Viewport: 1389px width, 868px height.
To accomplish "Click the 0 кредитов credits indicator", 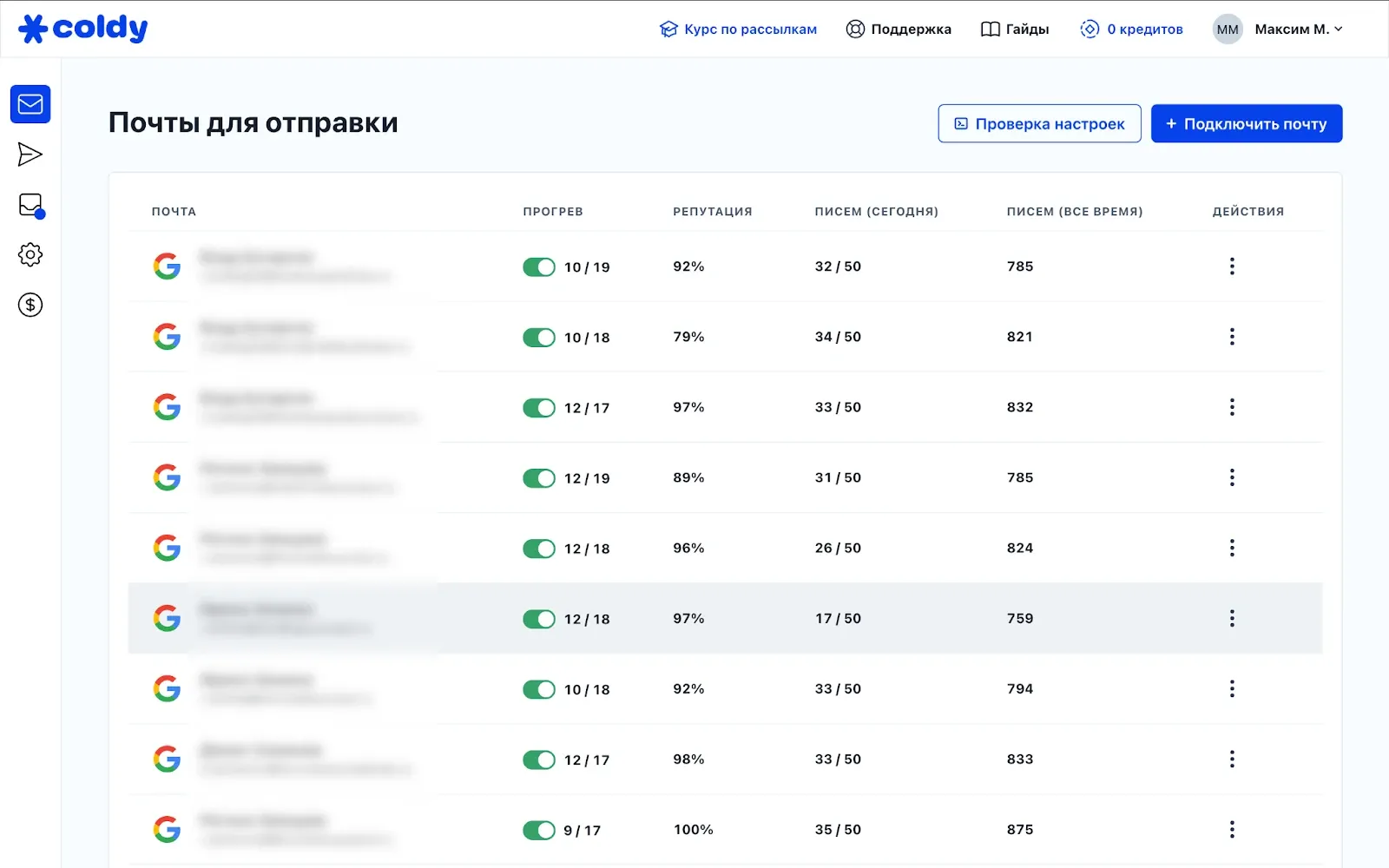I will click(x=1131, y=30).
